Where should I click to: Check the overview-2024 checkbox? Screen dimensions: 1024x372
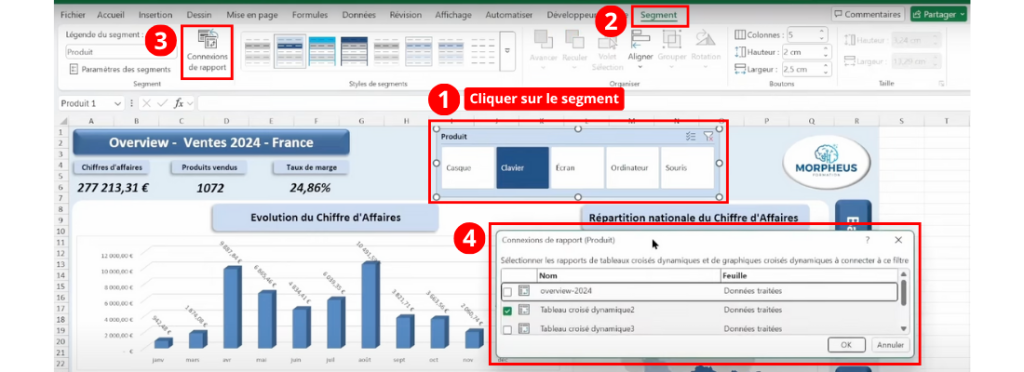pyautogui.click(x=507, y=292)
